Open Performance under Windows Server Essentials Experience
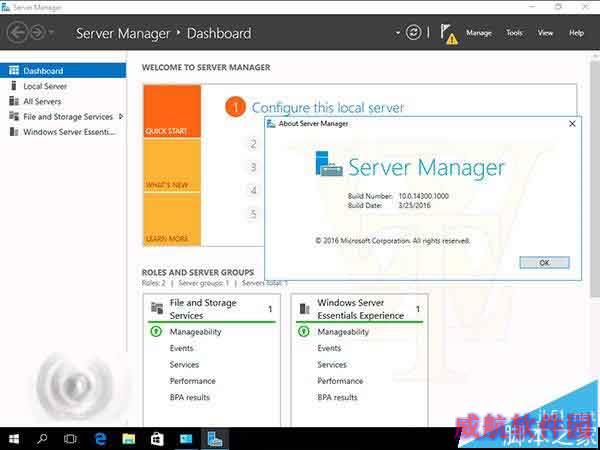This screenshot has height=450, width=600. (x=340, y=381)
